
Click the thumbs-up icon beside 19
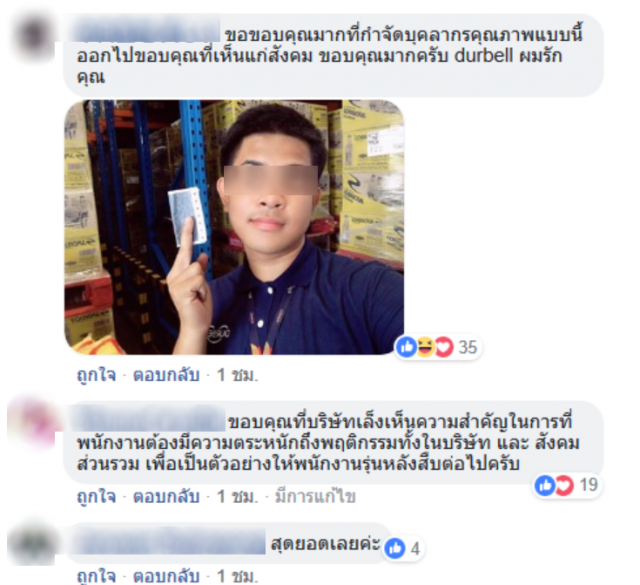545,485
